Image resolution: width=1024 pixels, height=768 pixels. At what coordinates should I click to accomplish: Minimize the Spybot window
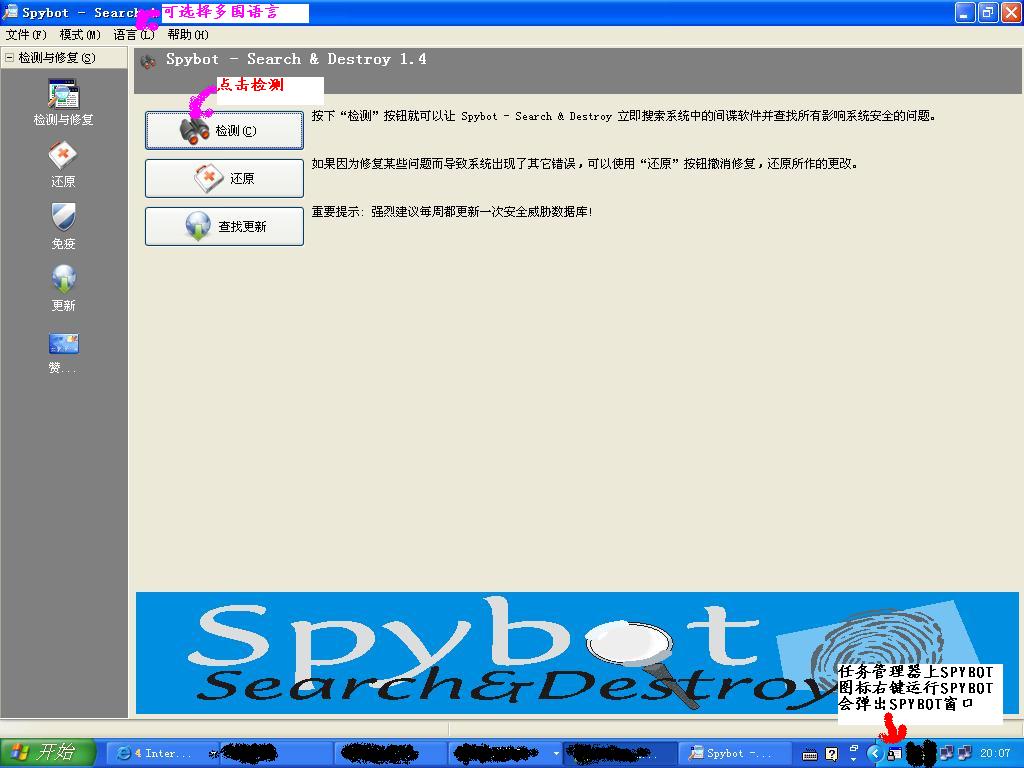(965, 12)
